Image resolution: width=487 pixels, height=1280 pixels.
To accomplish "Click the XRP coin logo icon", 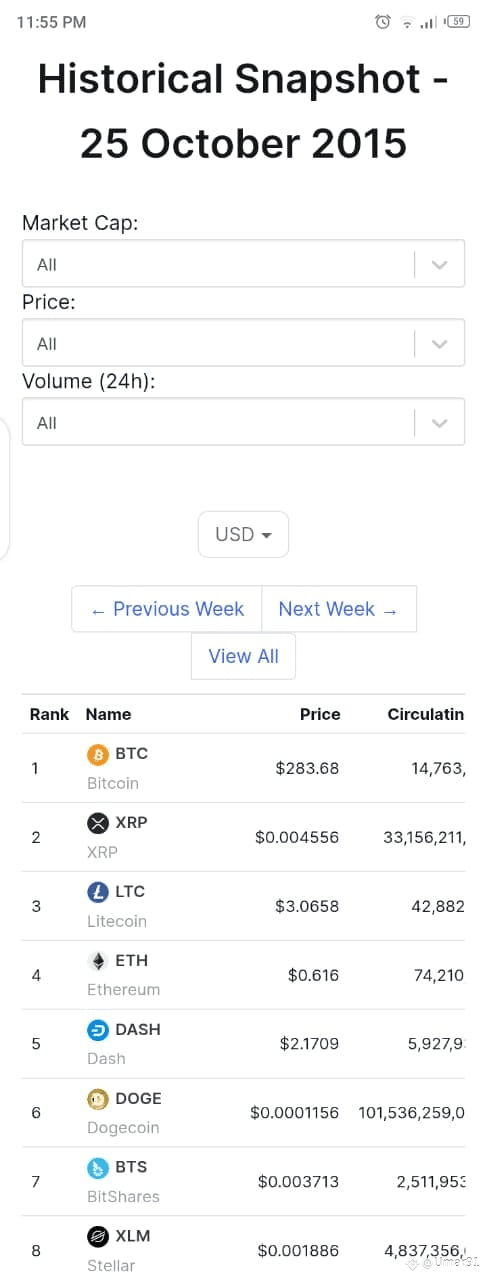I will coord(98,823).
